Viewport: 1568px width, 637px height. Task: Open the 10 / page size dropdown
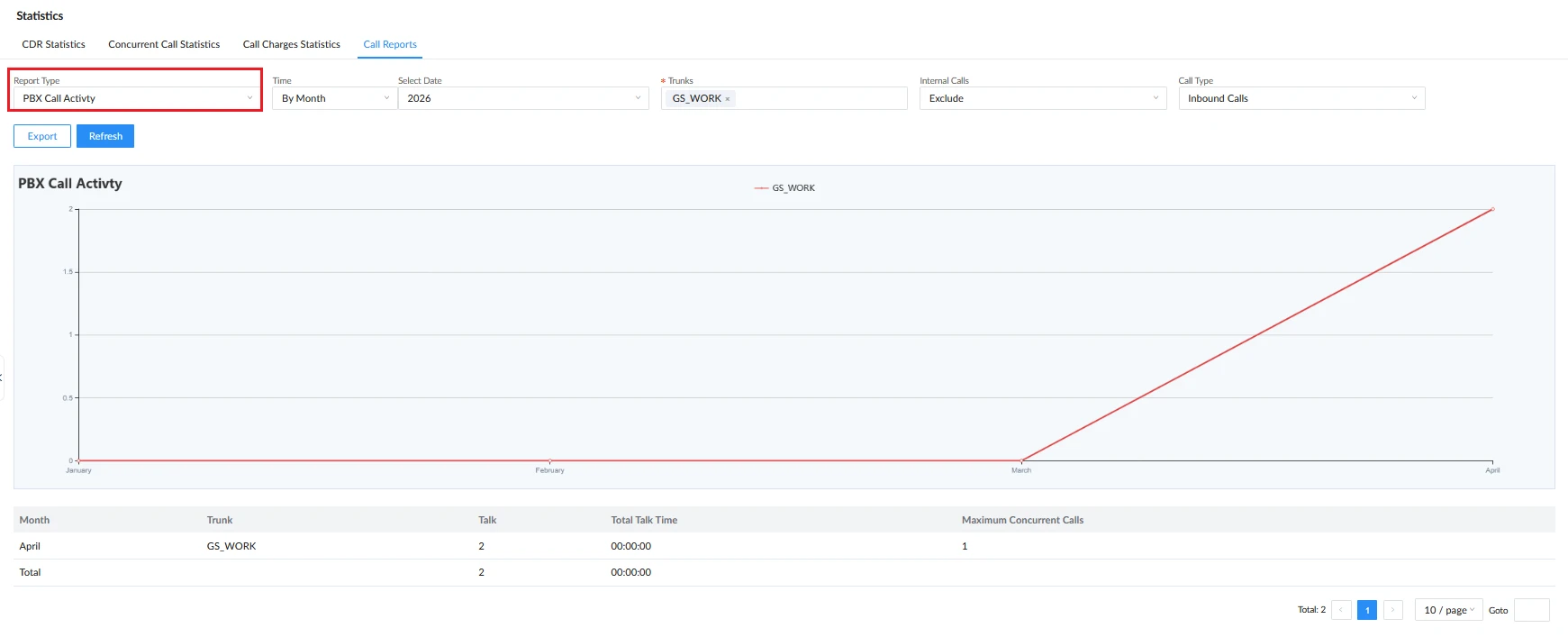tap(1448, 610)
